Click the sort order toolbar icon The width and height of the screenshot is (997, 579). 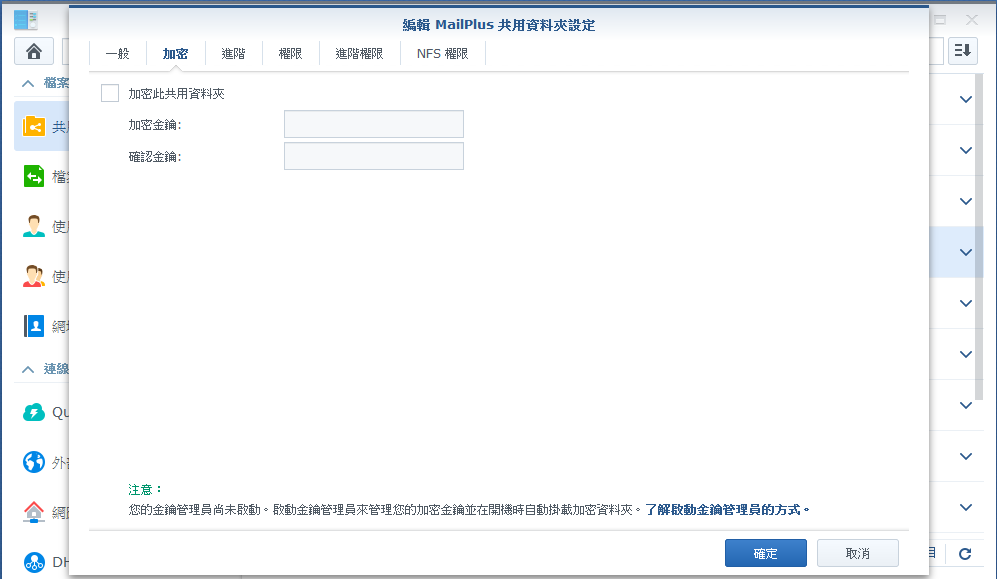point(963,51)
